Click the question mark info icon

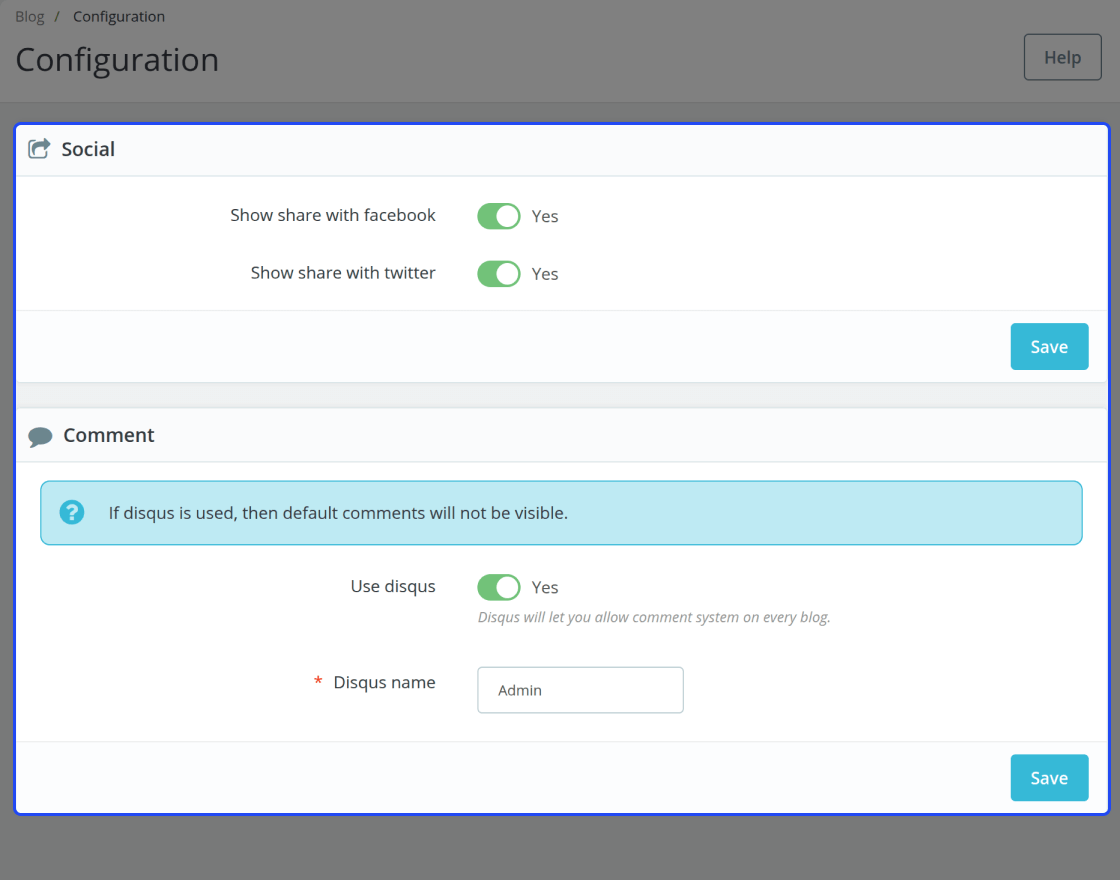71,512
